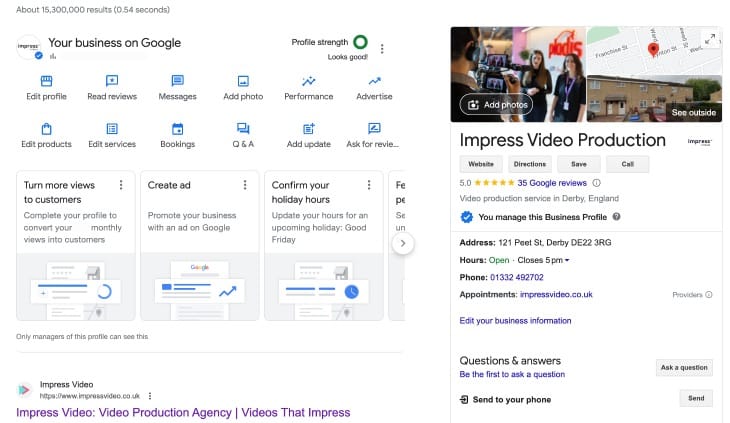The image size is (730, 423).
Task: Open the three-dot menu beside Profile strength
Action: click(382, 48)
